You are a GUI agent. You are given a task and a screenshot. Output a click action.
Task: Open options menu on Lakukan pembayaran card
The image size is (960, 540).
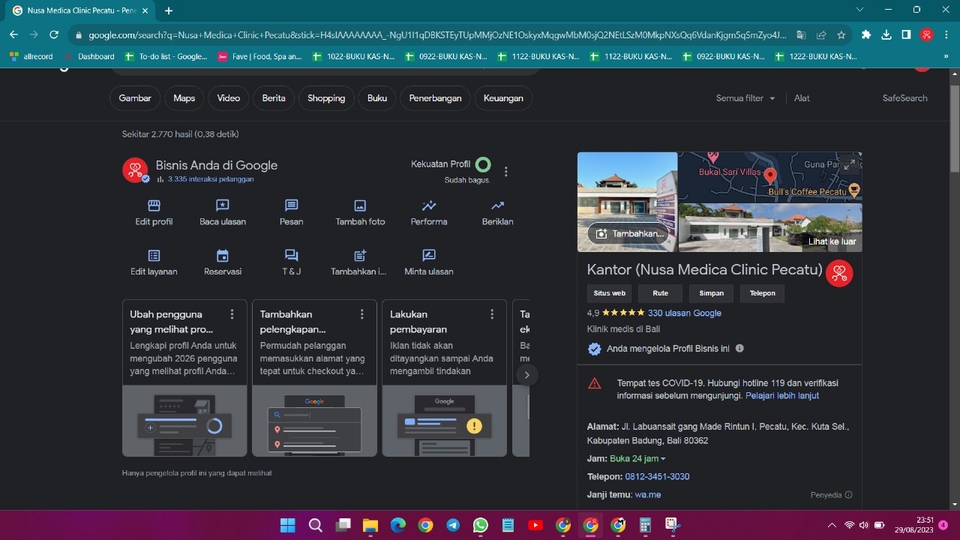(492, 314)
